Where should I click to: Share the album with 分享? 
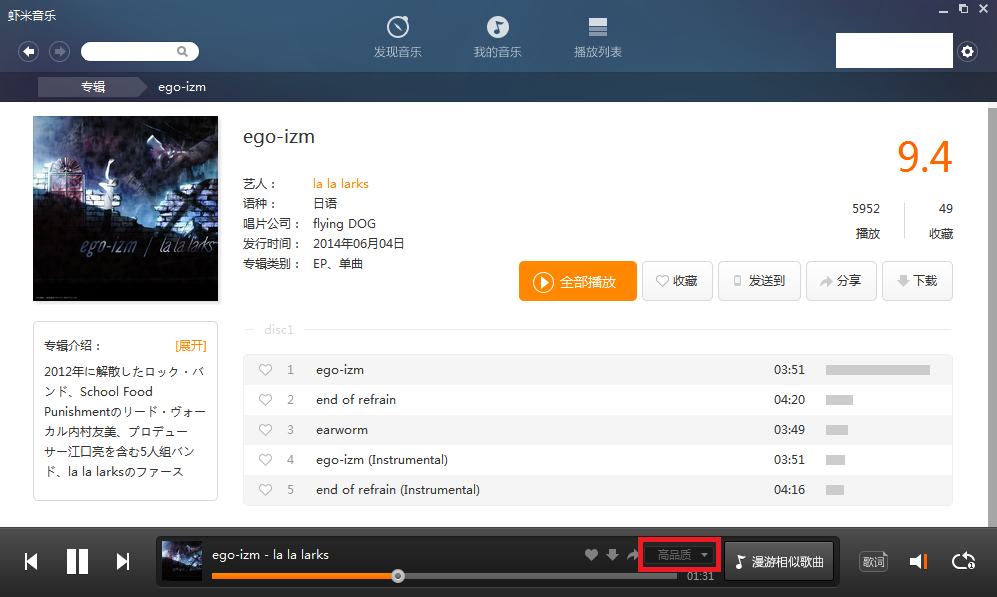tap(841, 281)
